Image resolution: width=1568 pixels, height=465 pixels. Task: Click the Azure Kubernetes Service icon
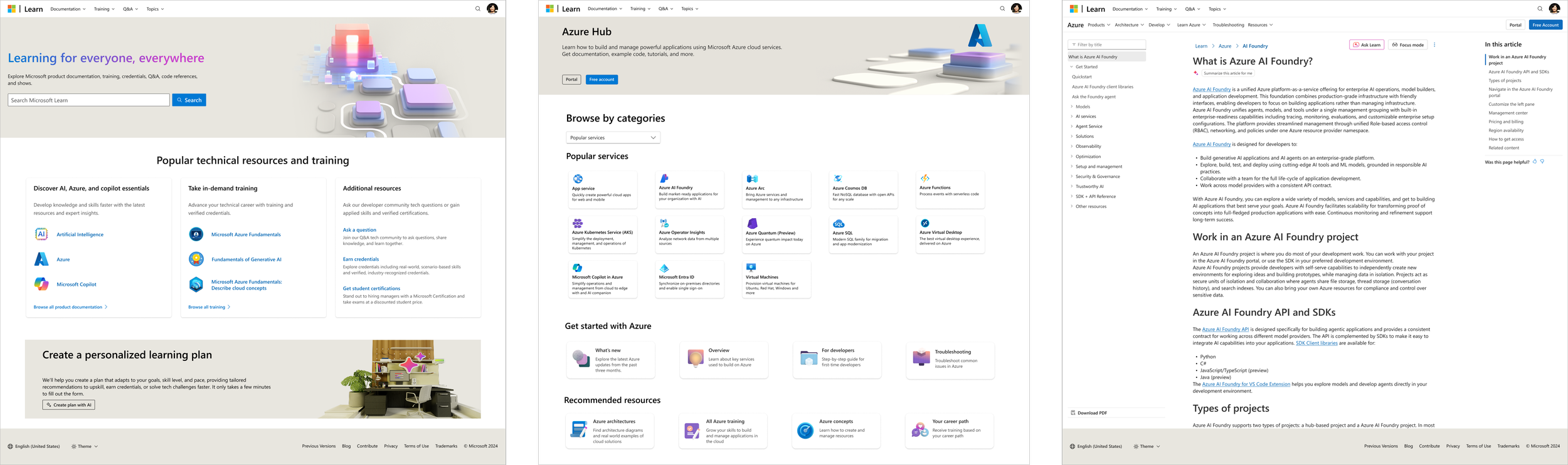[578, 223]
